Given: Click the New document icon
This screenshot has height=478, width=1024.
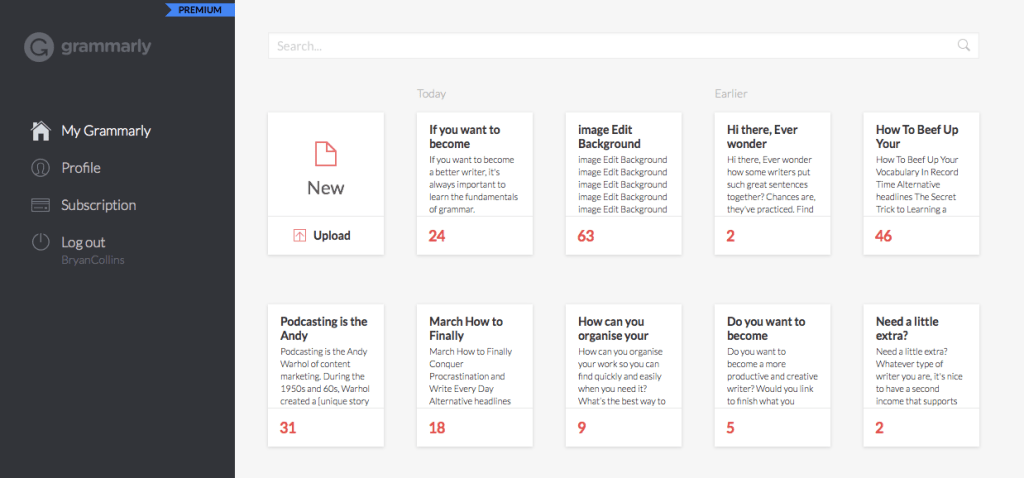Looking at the screenshot, I should [326, 153].
